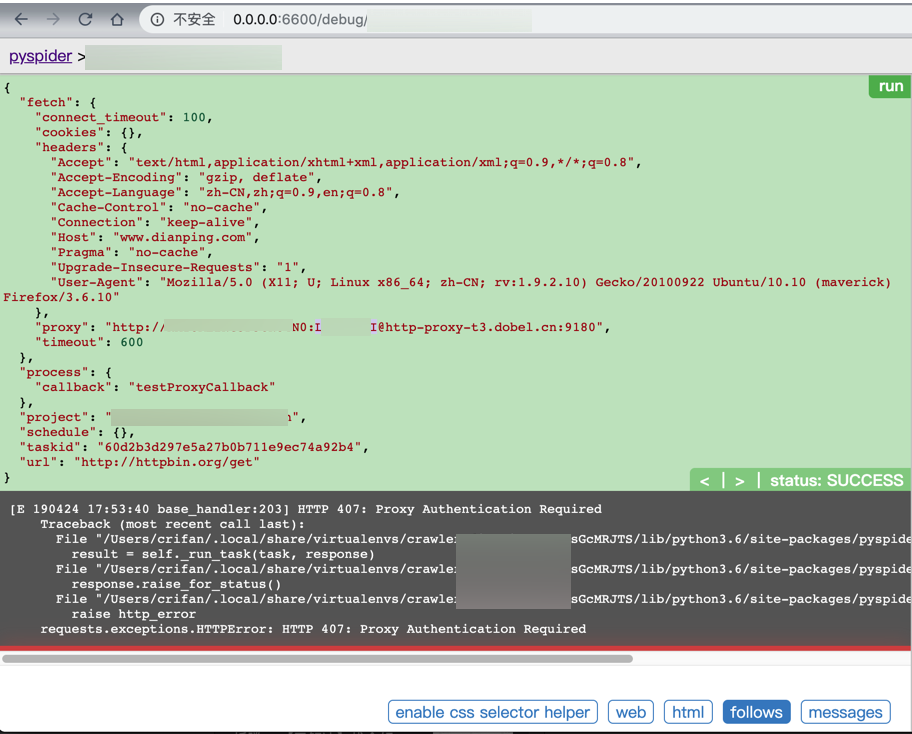Click the "Accept-Language" header line
The height and width of the screenshot is (734, 912).
click(x=225, y=193)
